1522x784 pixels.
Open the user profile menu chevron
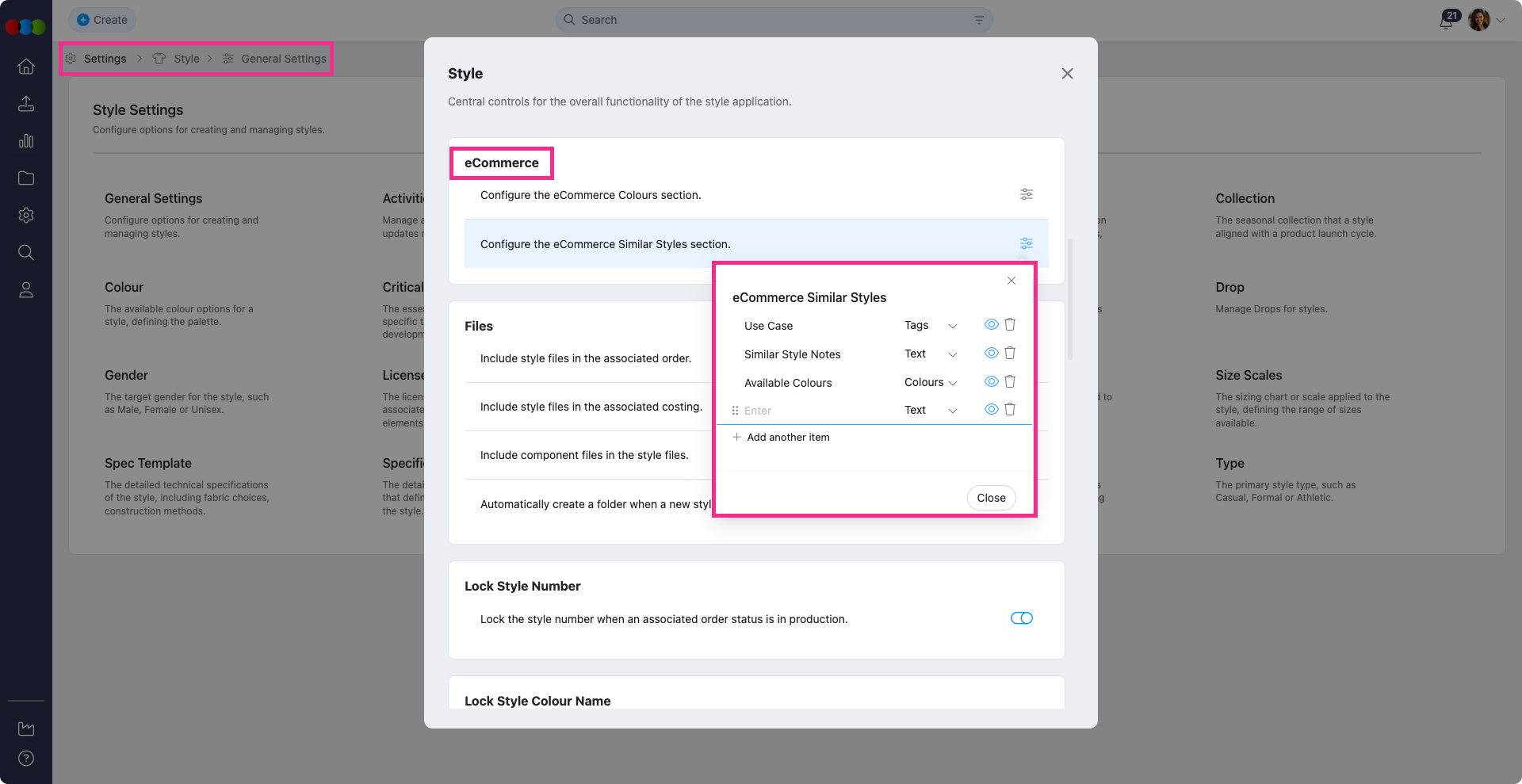tap(1501, 21)
